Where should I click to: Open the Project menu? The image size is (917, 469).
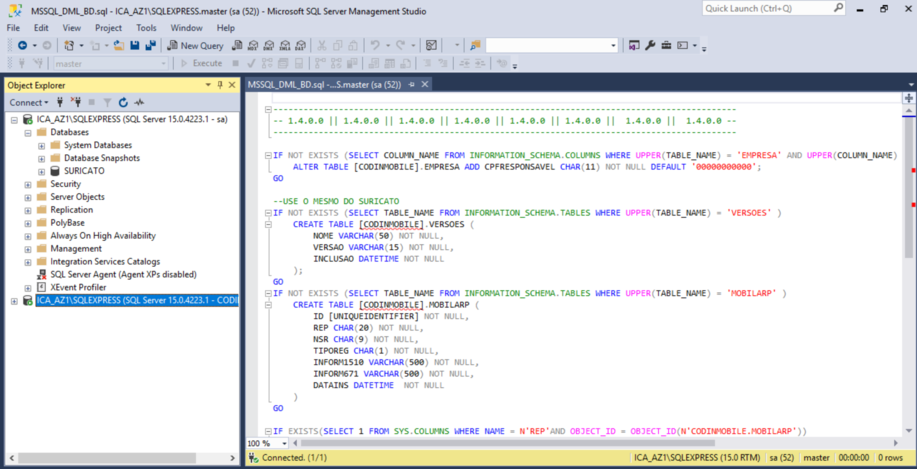109,27
